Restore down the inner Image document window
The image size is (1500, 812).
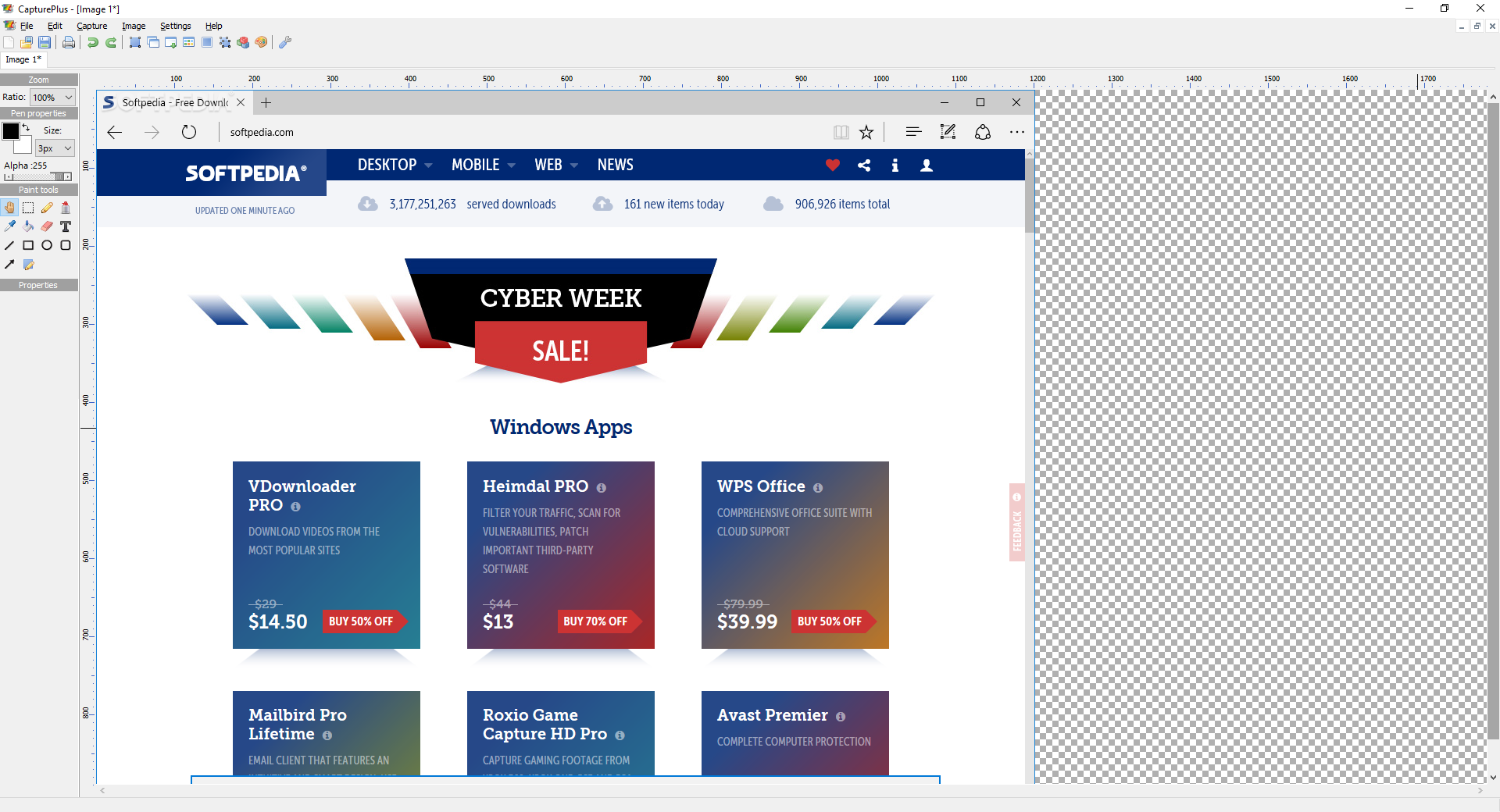pyautogui.click(x=1477, y=26)
